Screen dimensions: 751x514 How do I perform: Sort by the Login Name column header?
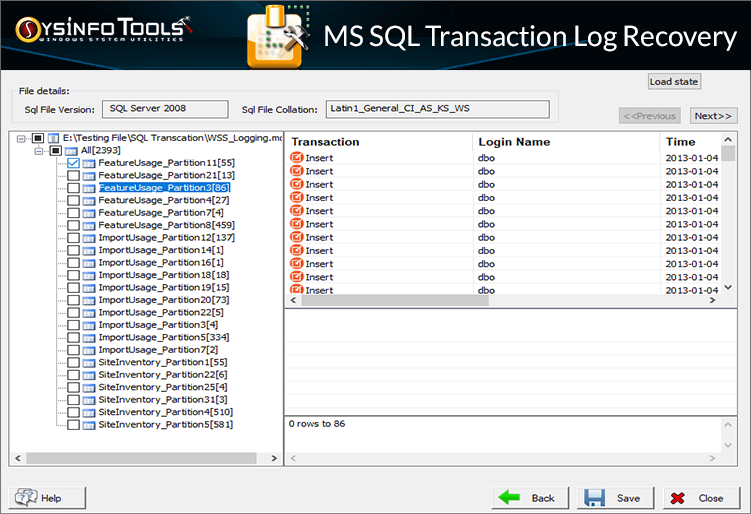point(514,142)
